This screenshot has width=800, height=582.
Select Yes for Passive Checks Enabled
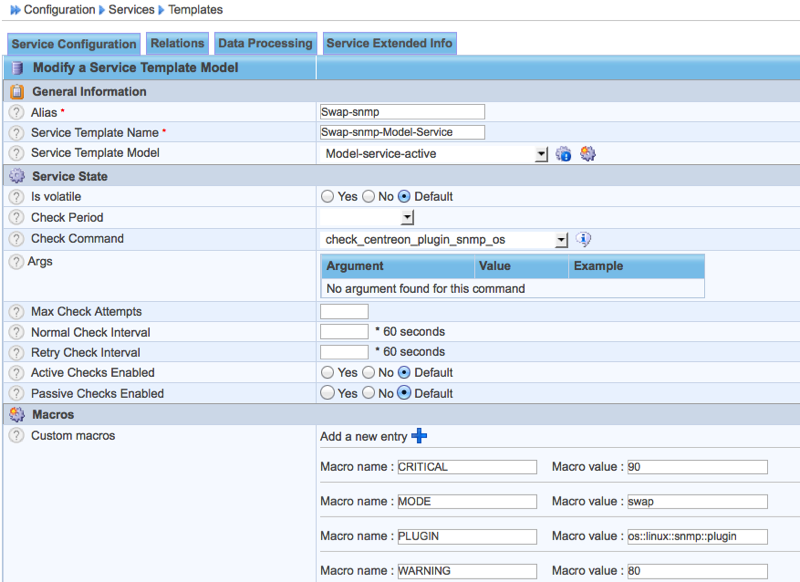pos(327,394)
